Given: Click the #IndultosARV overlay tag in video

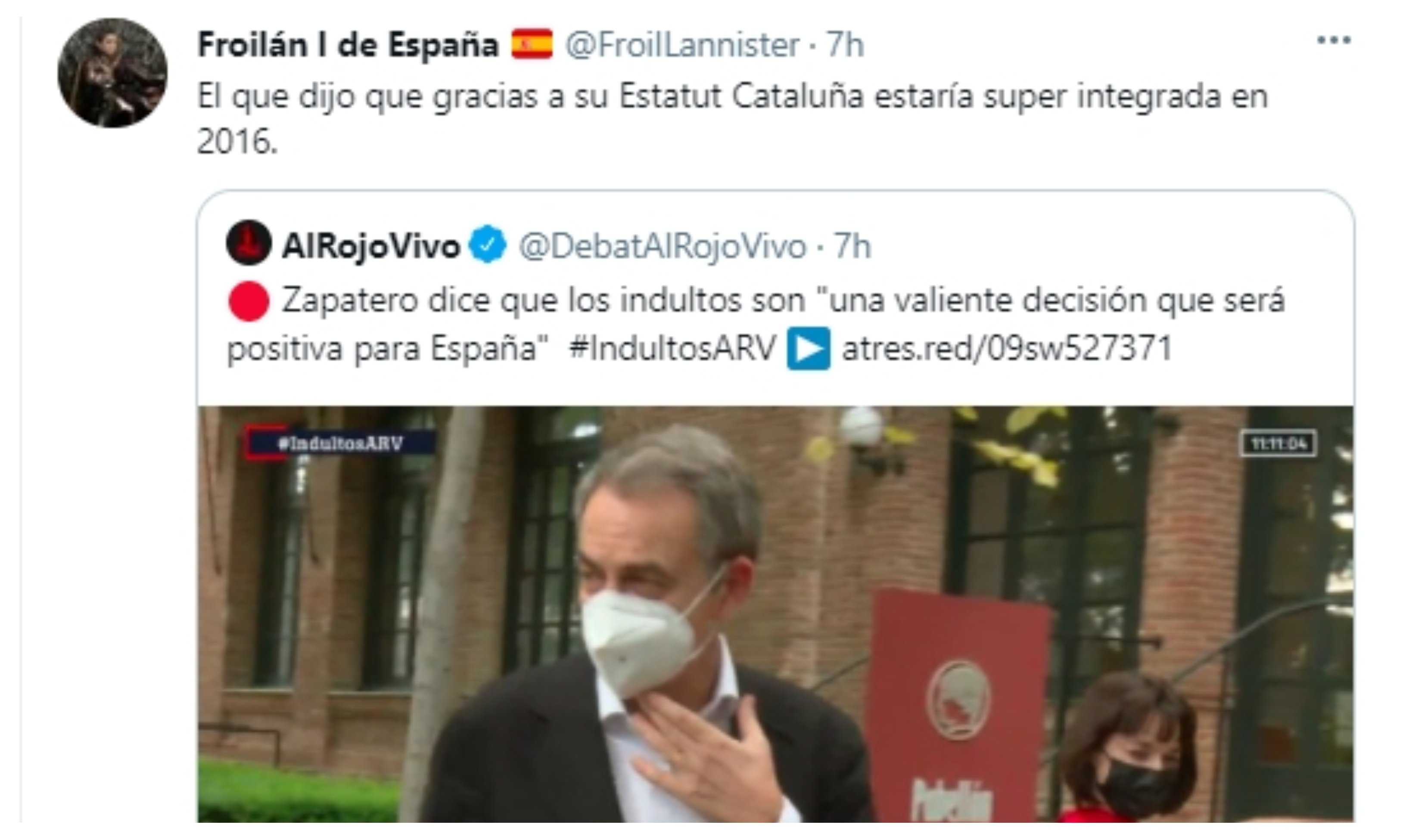Looking at the screenshot, I should (340, 443).
